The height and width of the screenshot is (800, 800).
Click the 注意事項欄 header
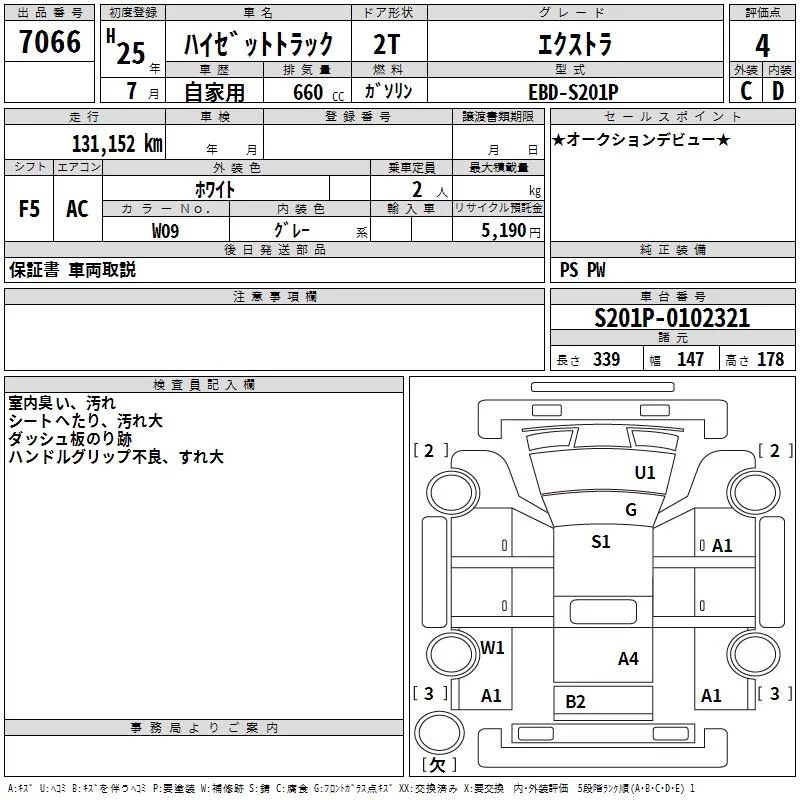[274, 296]
